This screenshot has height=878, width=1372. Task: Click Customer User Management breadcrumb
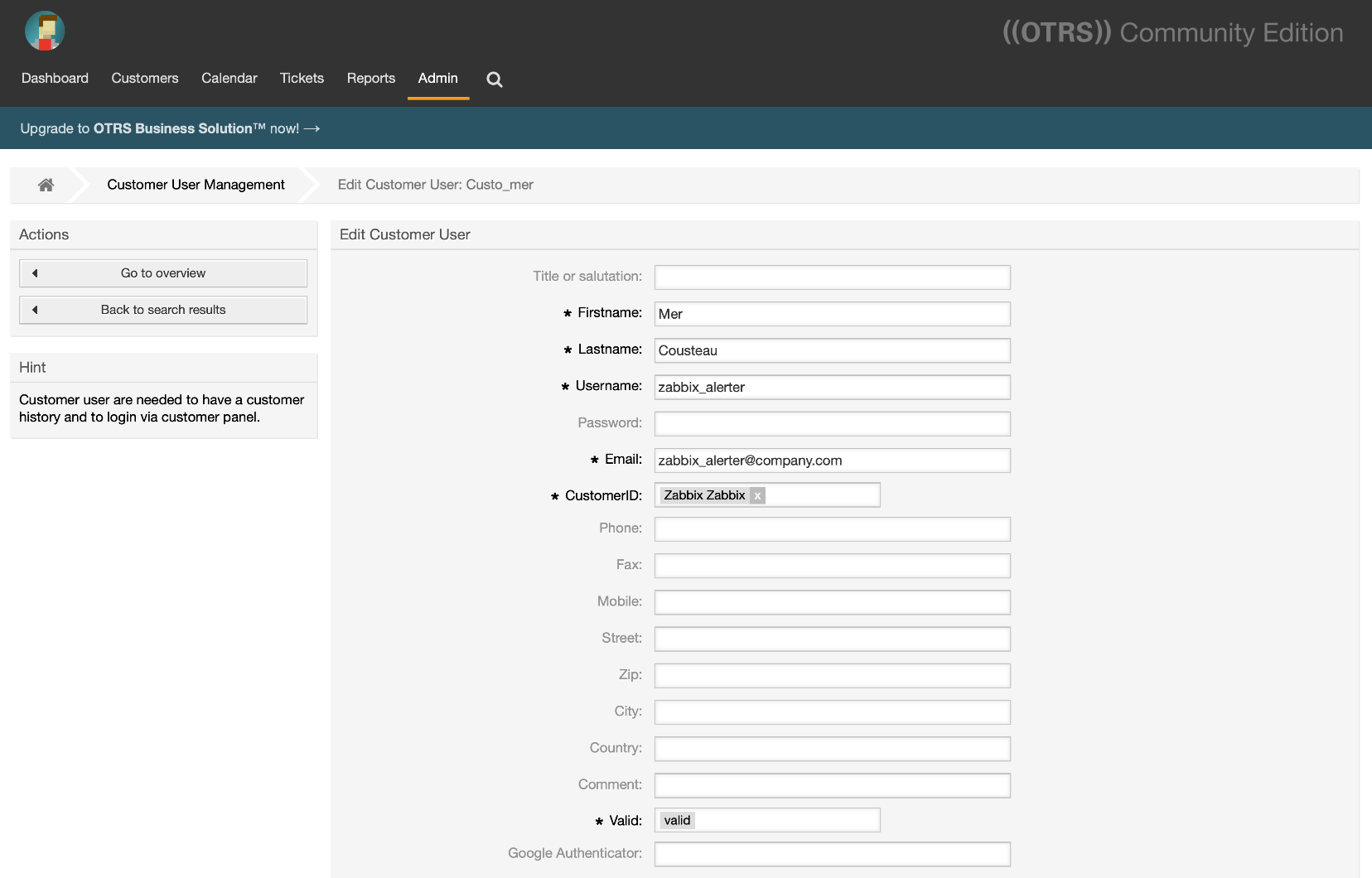tap(196, 185)
